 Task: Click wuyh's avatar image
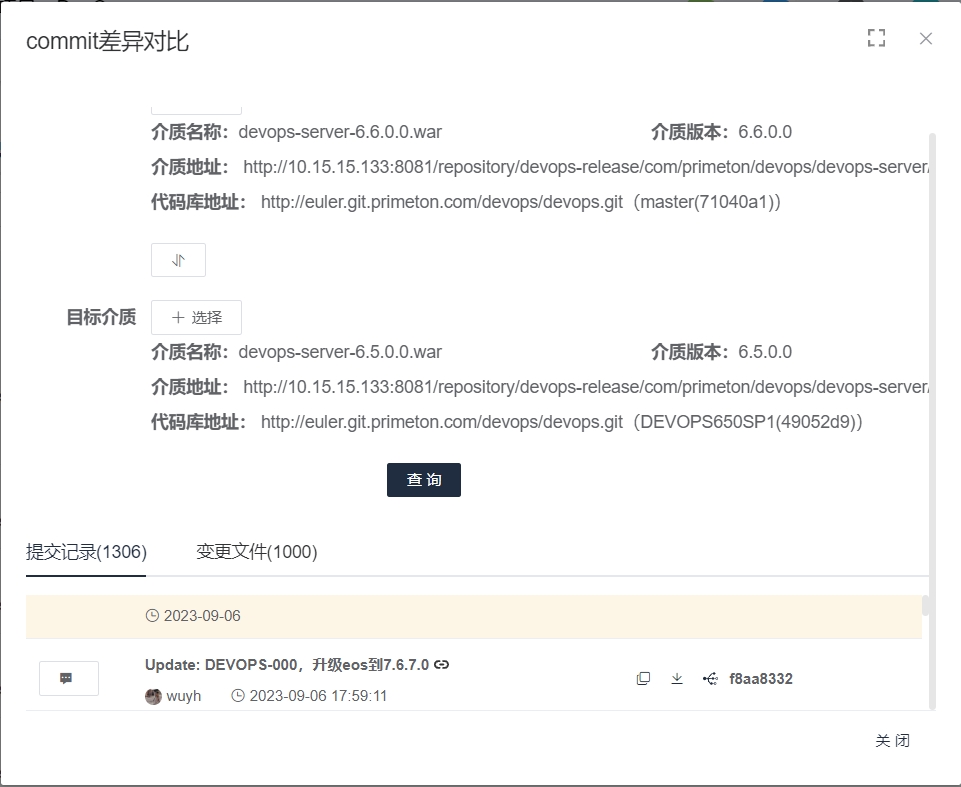pyautogui.click(x=153, y=696)
